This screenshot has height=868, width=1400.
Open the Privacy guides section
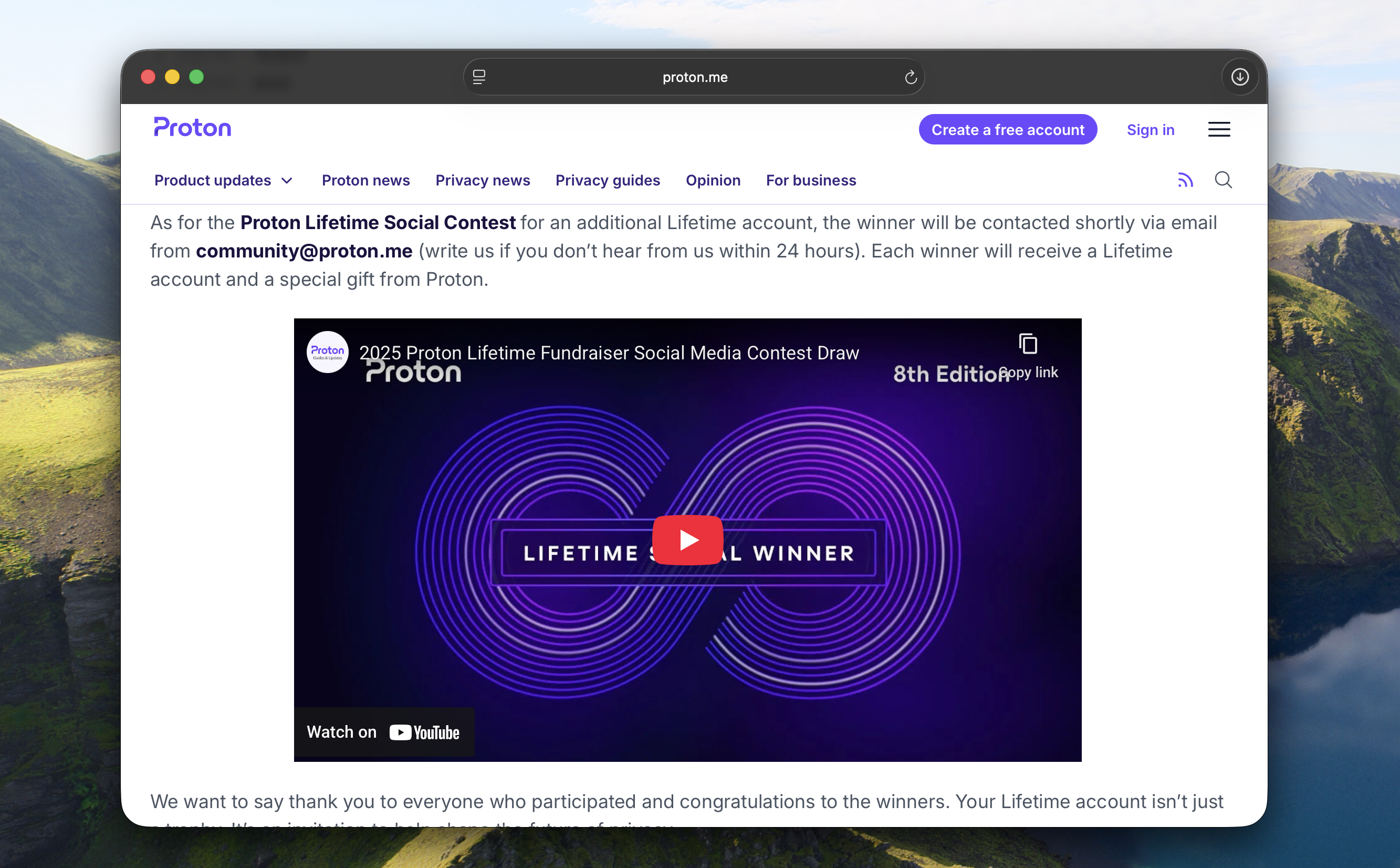coord(607,180)
